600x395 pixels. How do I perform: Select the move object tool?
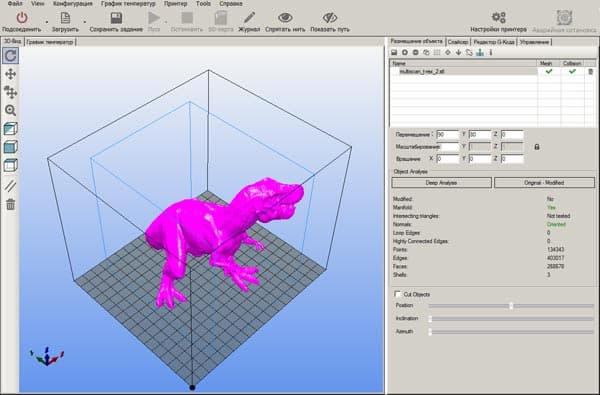click(x=10, y=92)
